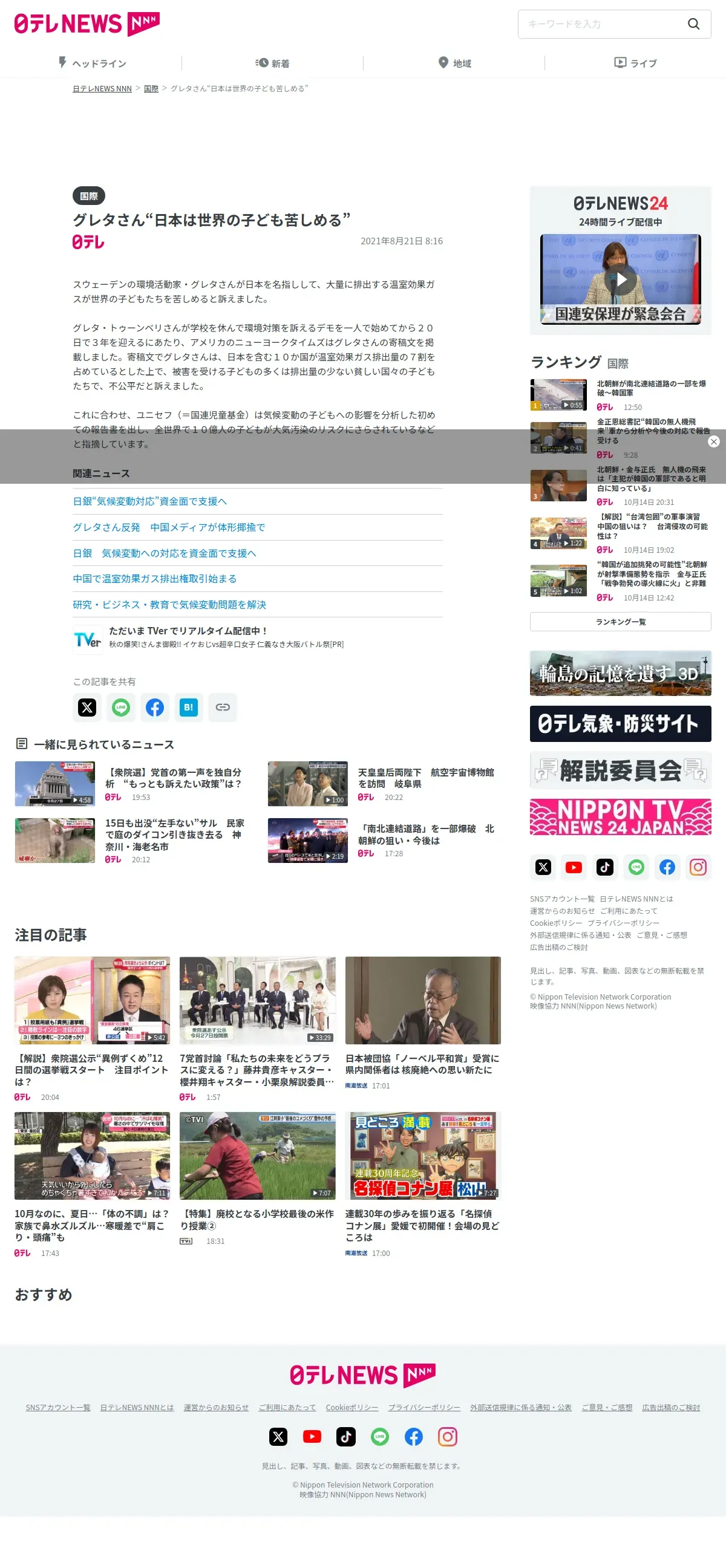Image resolution: width=726 pixels, height=1568 pixels.
Task: Play 7党首討論 33:29 video thumbnail
Action: click(258, 1000)
